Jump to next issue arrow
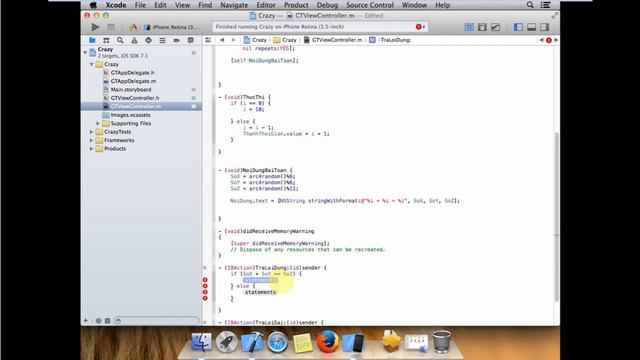Viewport: 640px width, 360px height. [556, 40]
